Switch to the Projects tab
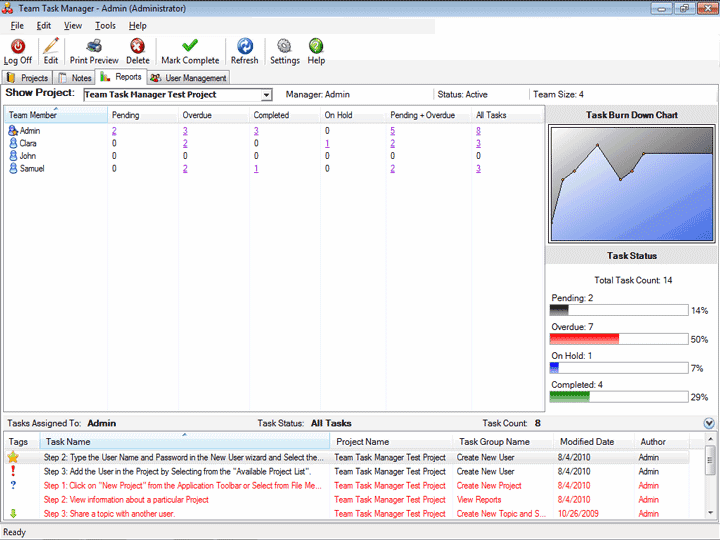720x540 pixels. (28, 77)
